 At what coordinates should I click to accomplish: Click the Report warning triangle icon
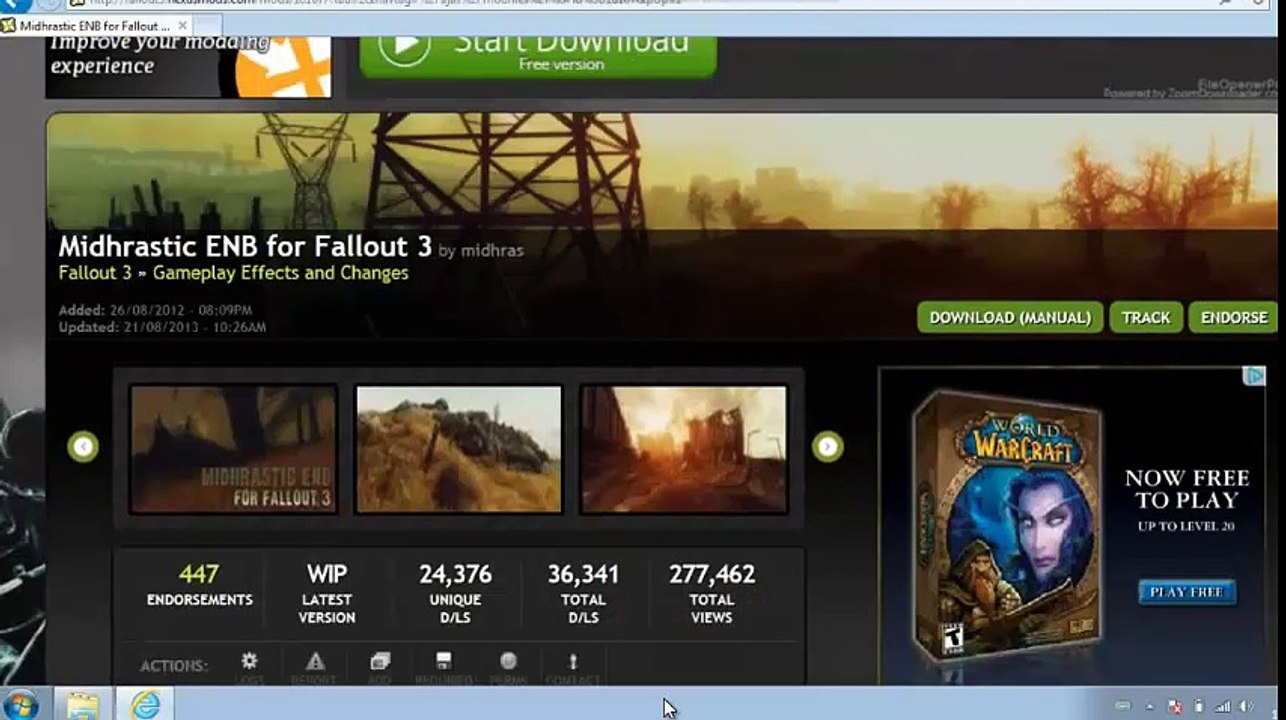(315, 661)
